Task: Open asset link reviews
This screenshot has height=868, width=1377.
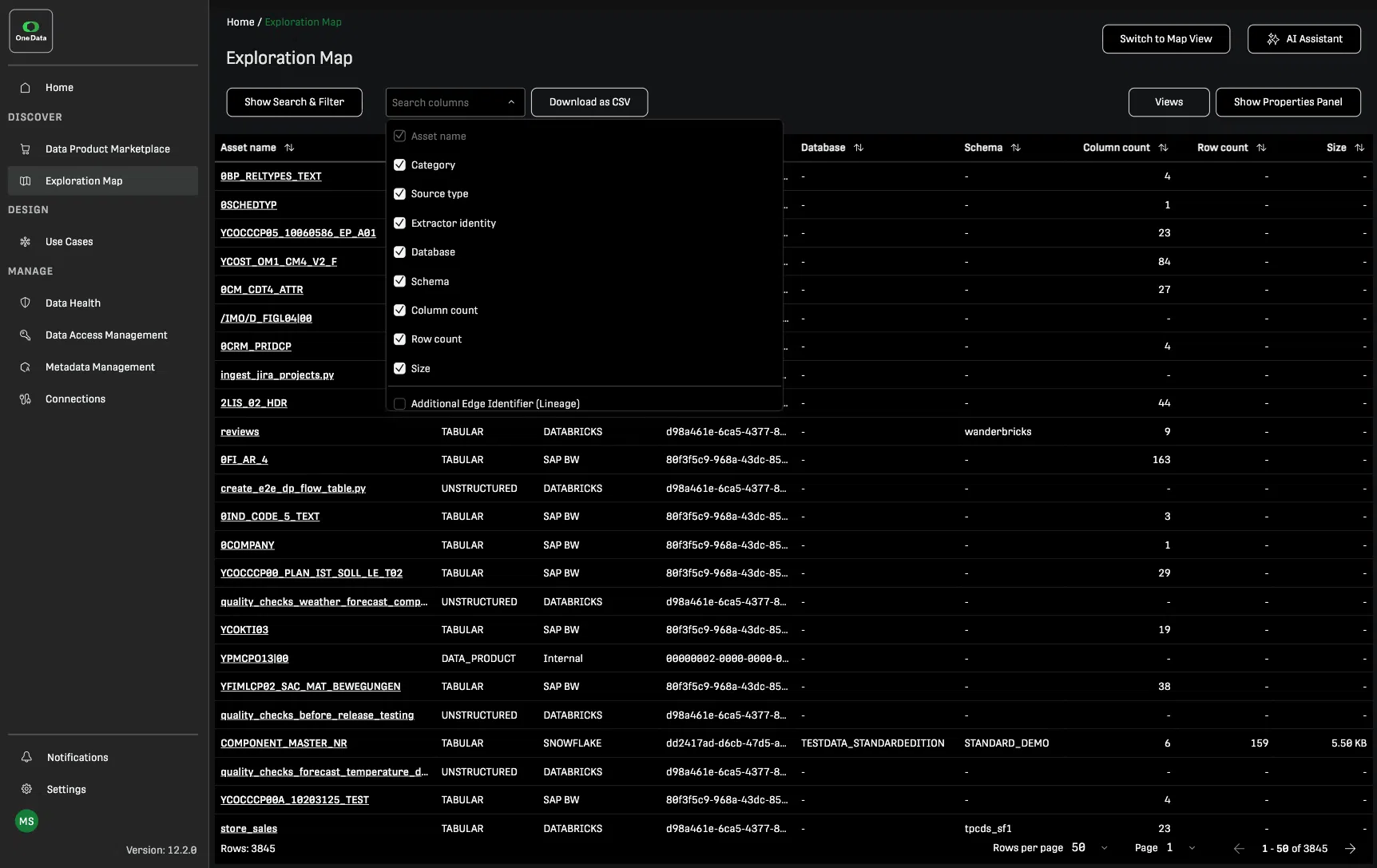Action: click(x=240, y=432)
